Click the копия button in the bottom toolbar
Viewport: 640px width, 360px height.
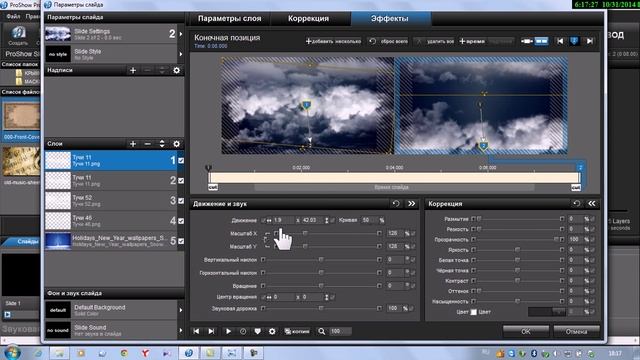click(297, 331)
